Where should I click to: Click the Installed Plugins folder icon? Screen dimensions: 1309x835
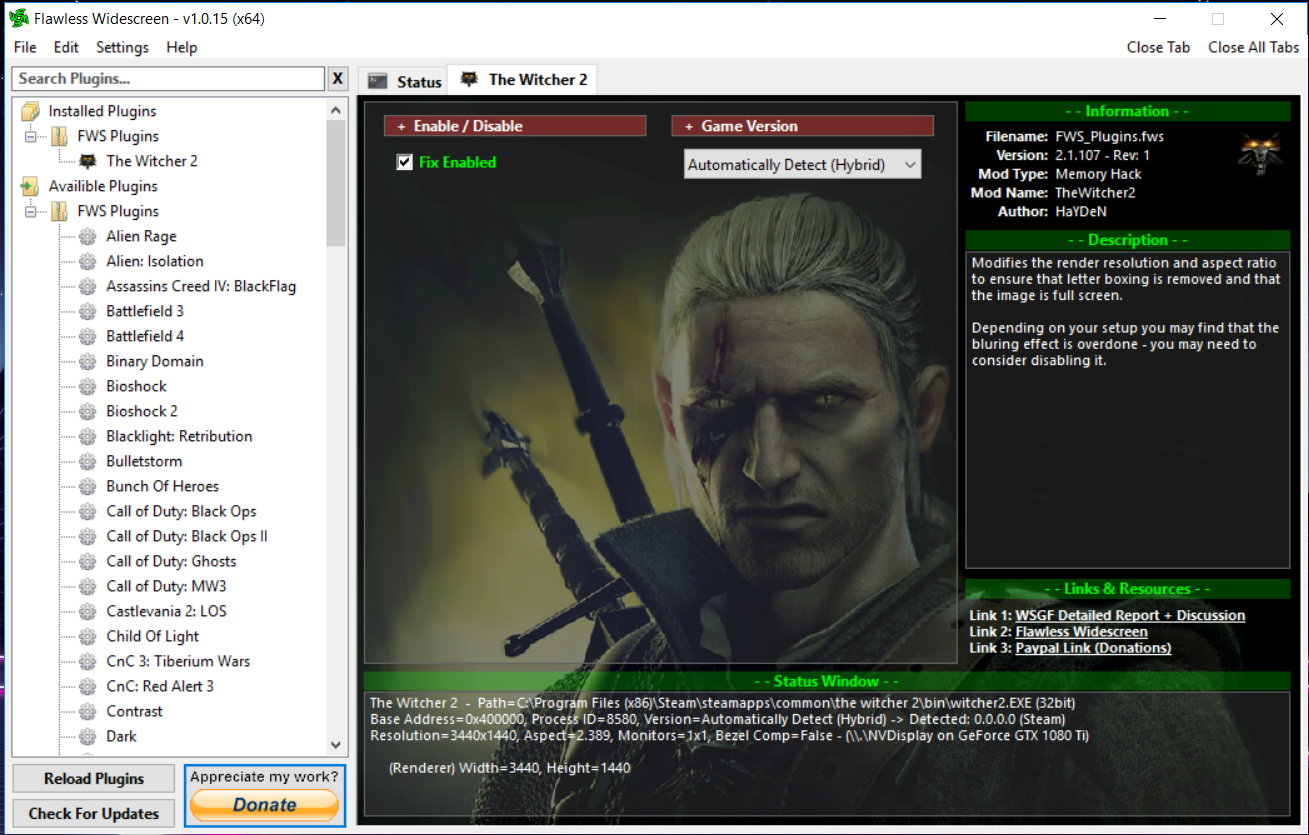point(31,111)
